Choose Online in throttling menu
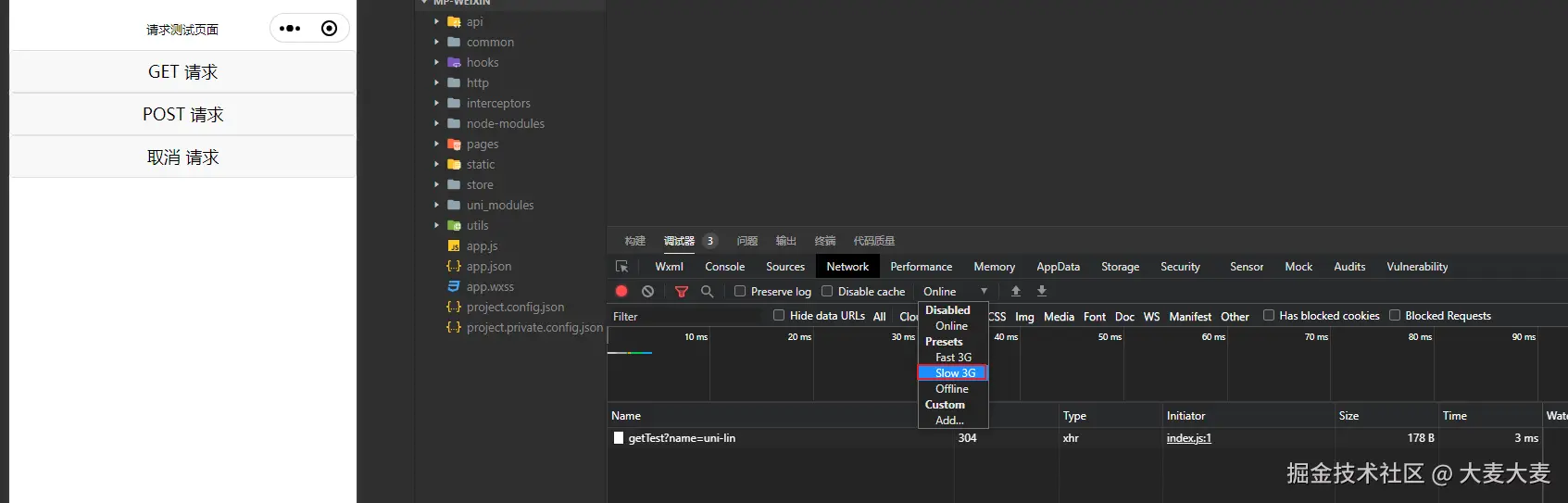 (953, 326)
